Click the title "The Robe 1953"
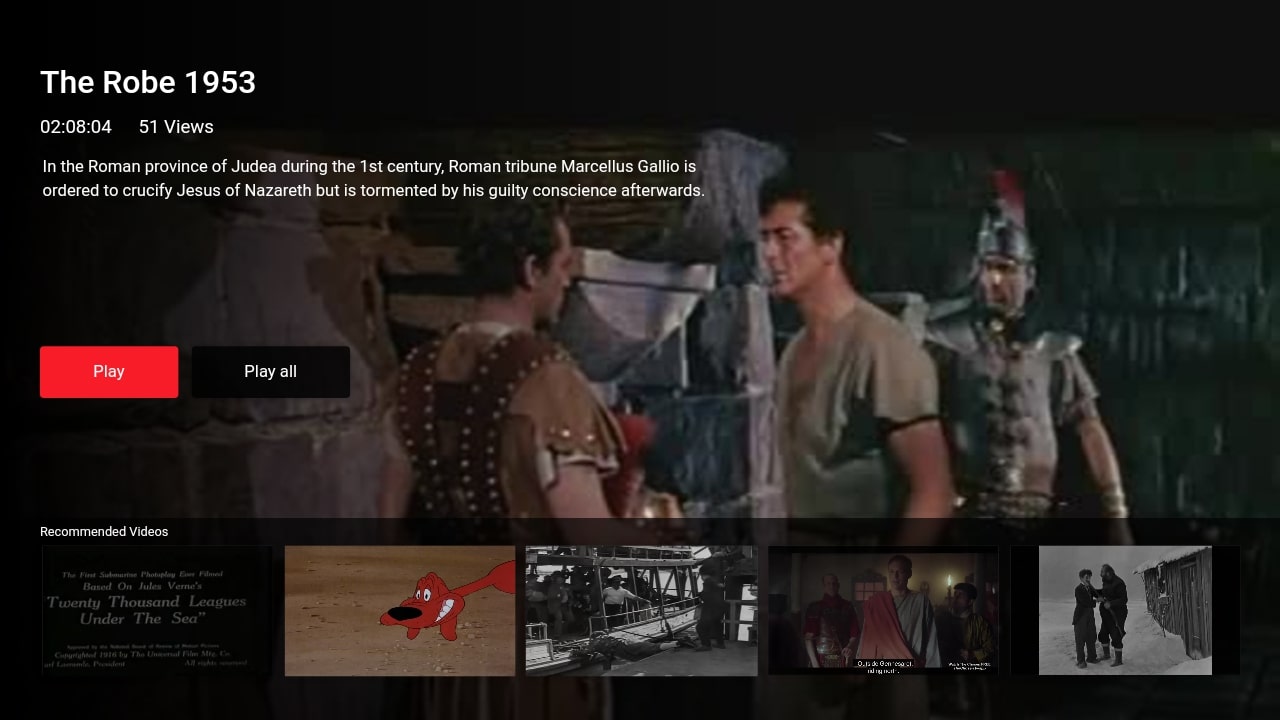Image resolution: width=1280 pixels, height=720 pixels. click(148, 82)
